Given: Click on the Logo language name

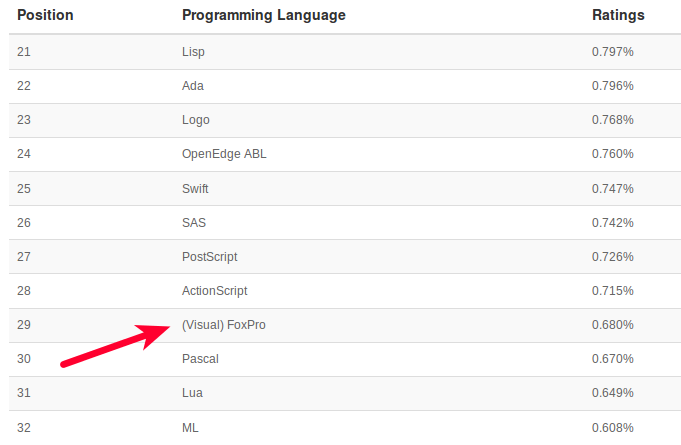Looking at the screenshot, I should point(196,120).
